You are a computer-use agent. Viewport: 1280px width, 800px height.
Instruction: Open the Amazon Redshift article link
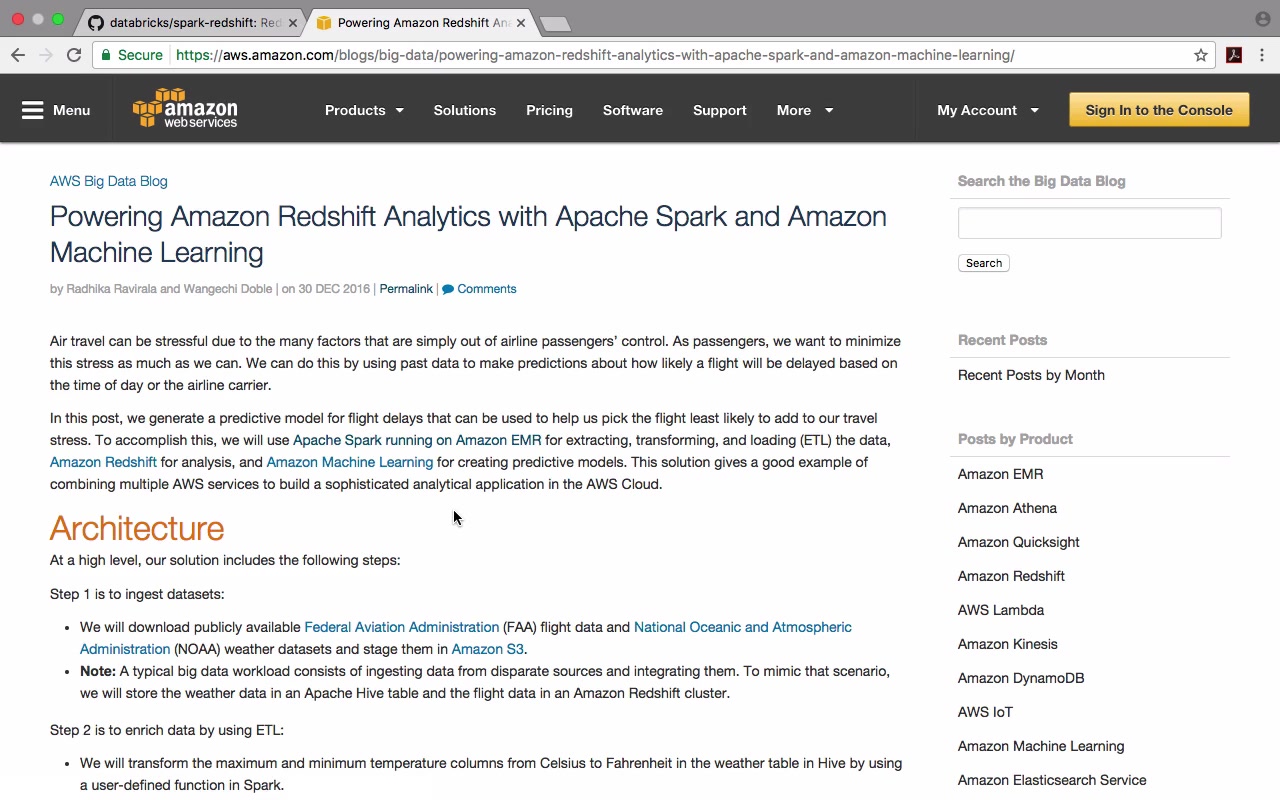point(103,462)
